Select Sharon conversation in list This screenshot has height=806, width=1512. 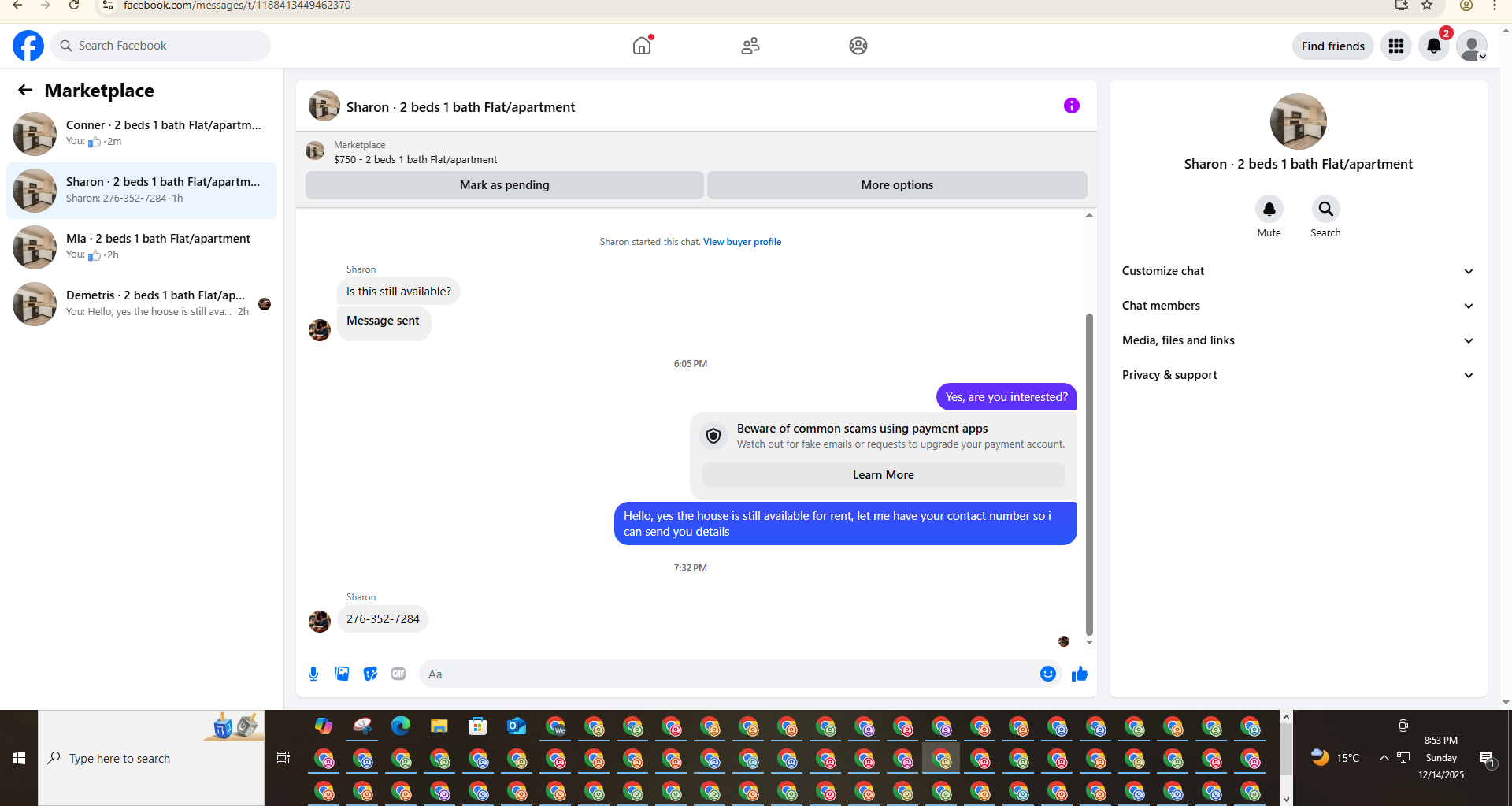point(142,190)
